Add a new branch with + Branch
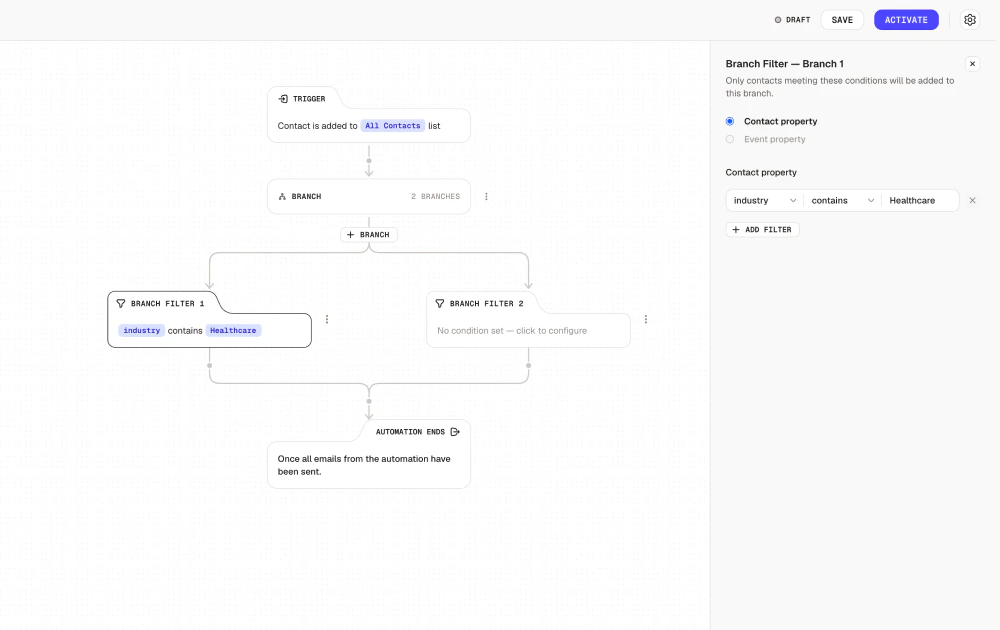1000x630 pixels. coord(369,235)
